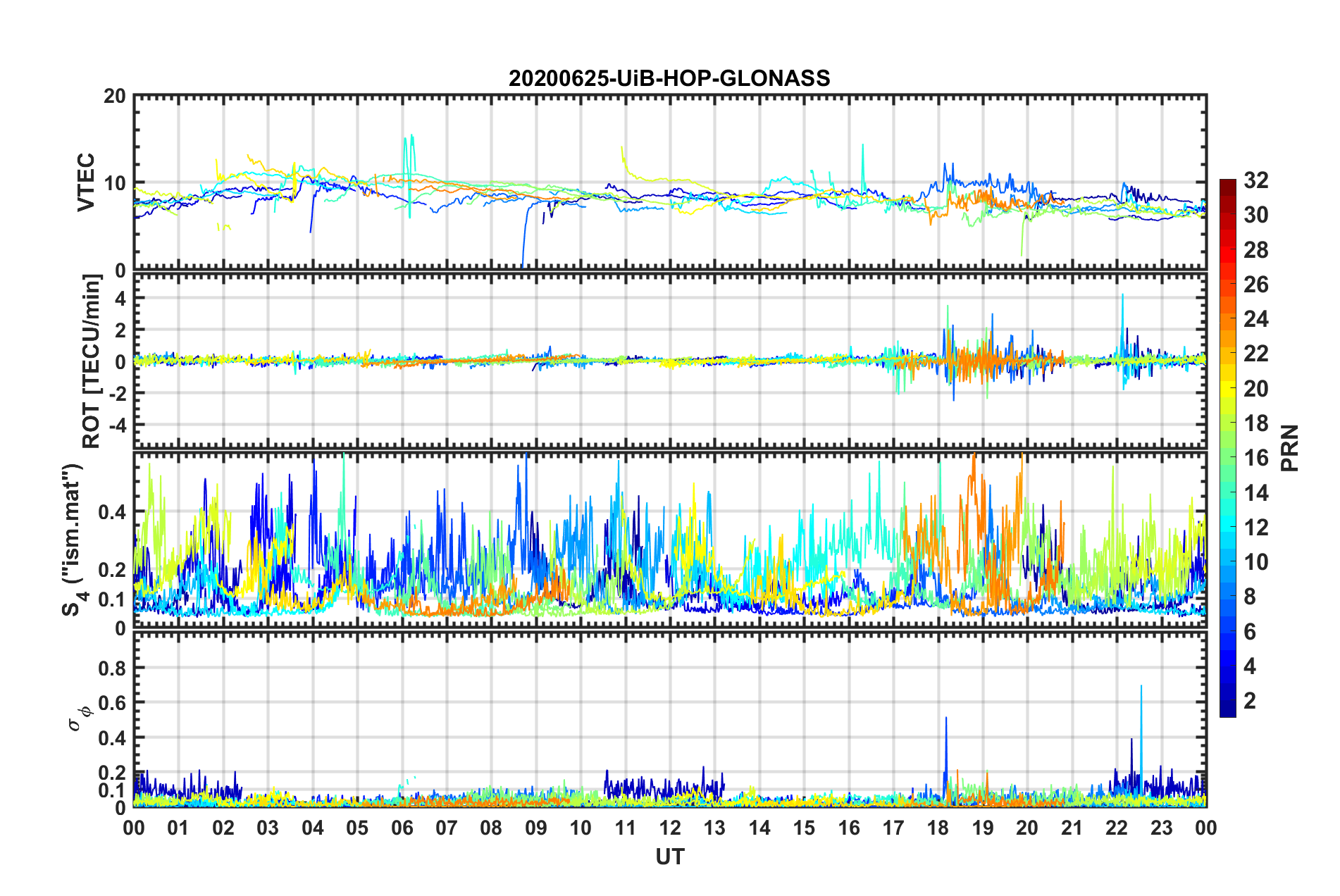
Task: Select sigma-phi axis tick label 0.4
Action: coord(113,738)
